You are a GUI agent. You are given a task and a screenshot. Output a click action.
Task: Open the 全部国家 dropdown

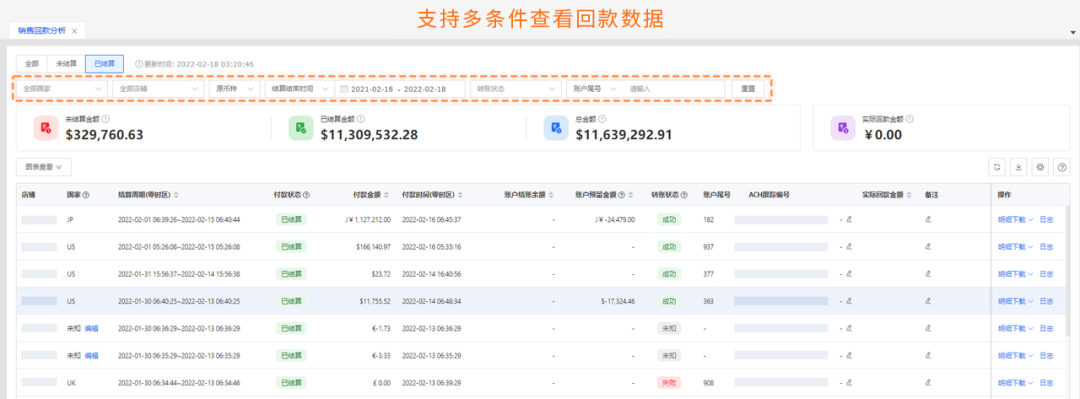(61, 89)
